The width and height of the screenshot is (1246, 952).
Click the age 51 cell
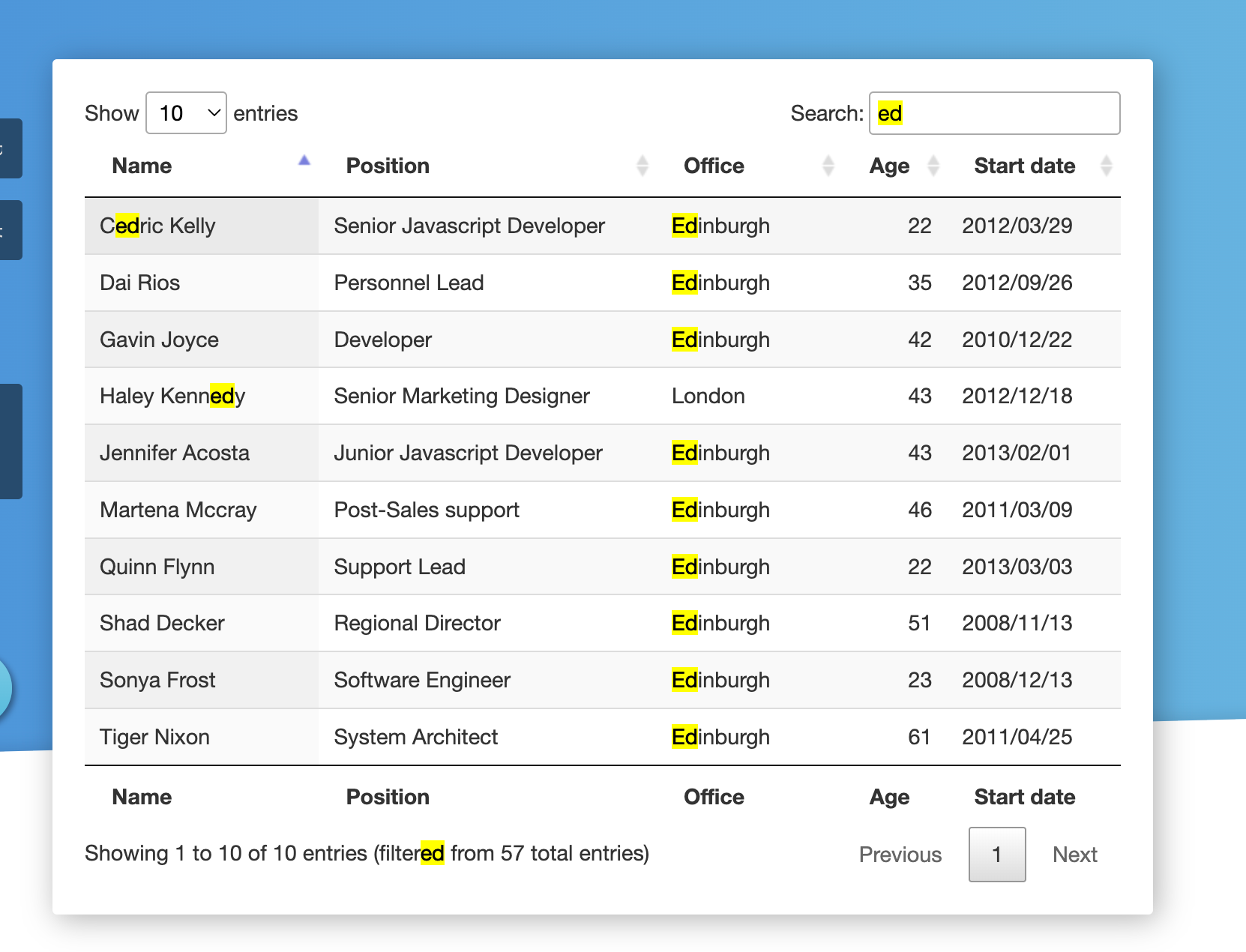(895, 623)
